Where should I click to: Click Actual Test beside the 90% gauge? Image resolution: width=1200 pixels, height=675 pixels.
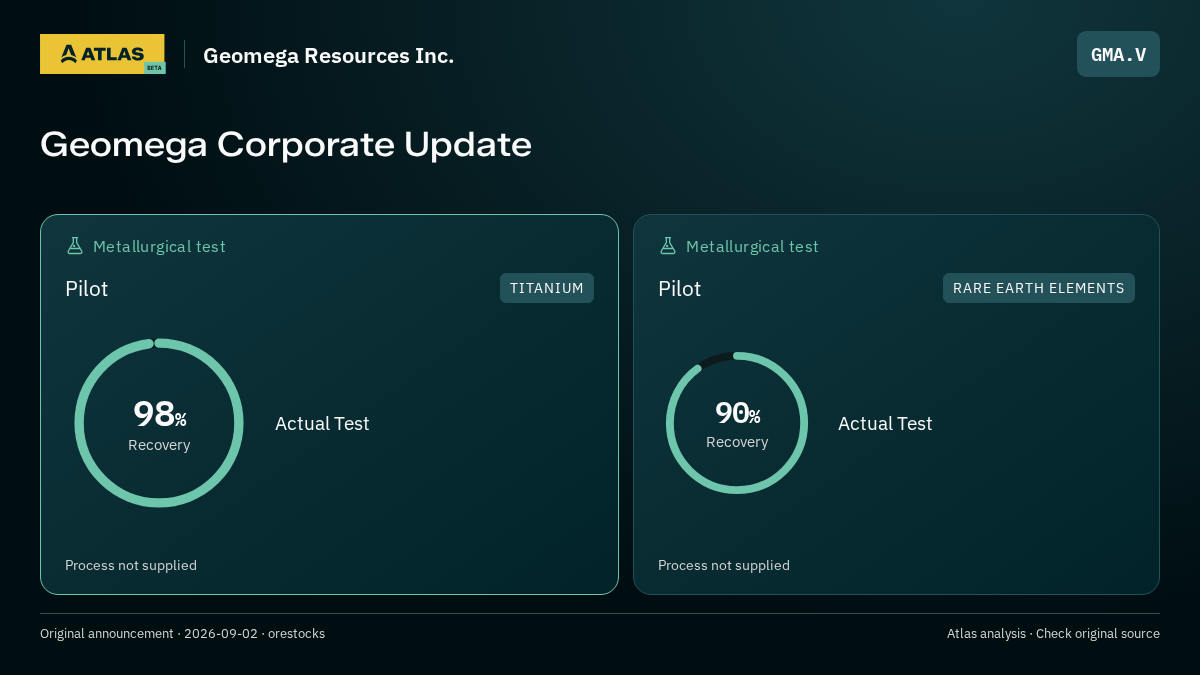[x=885, y=423]
